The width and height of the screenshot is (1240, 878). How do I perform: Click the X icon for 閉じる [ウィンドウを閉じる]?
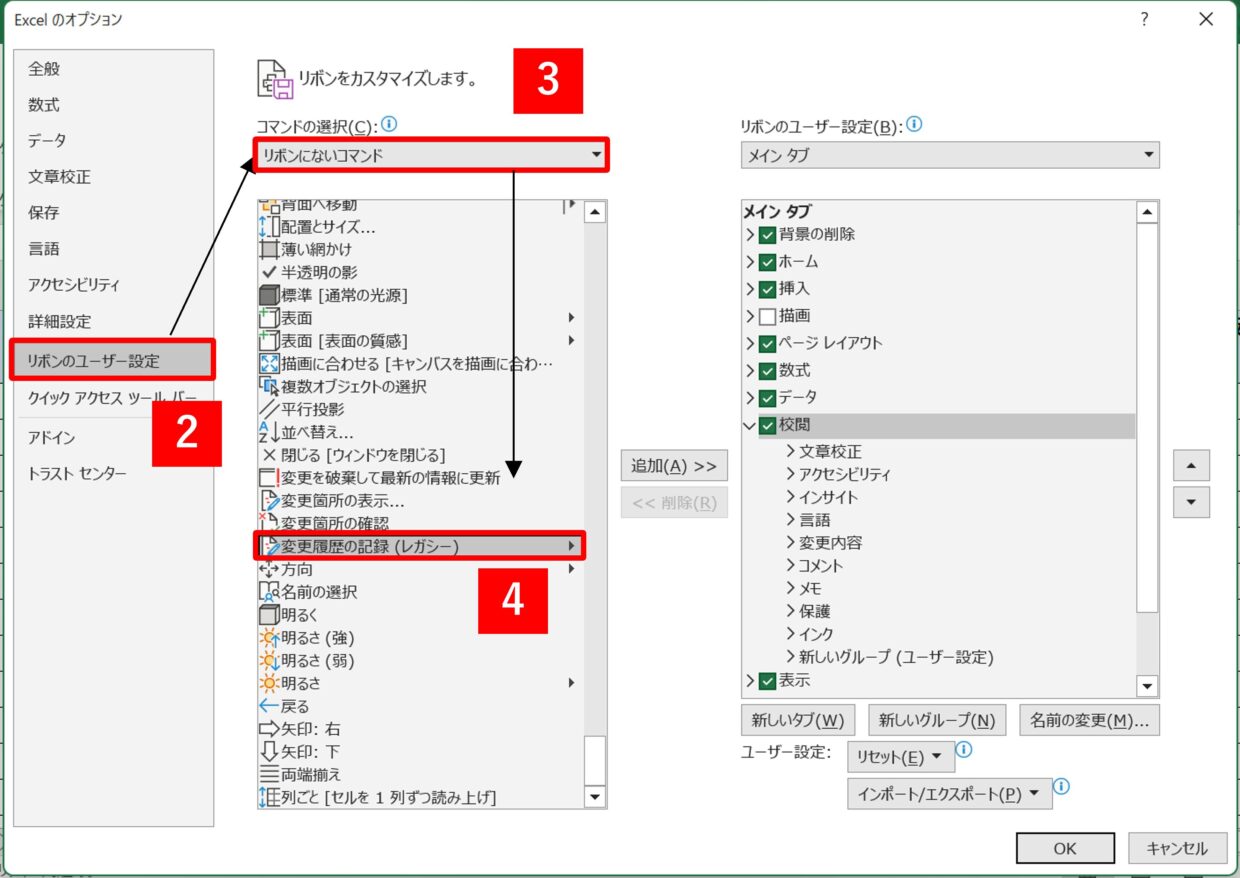[269, 456]
